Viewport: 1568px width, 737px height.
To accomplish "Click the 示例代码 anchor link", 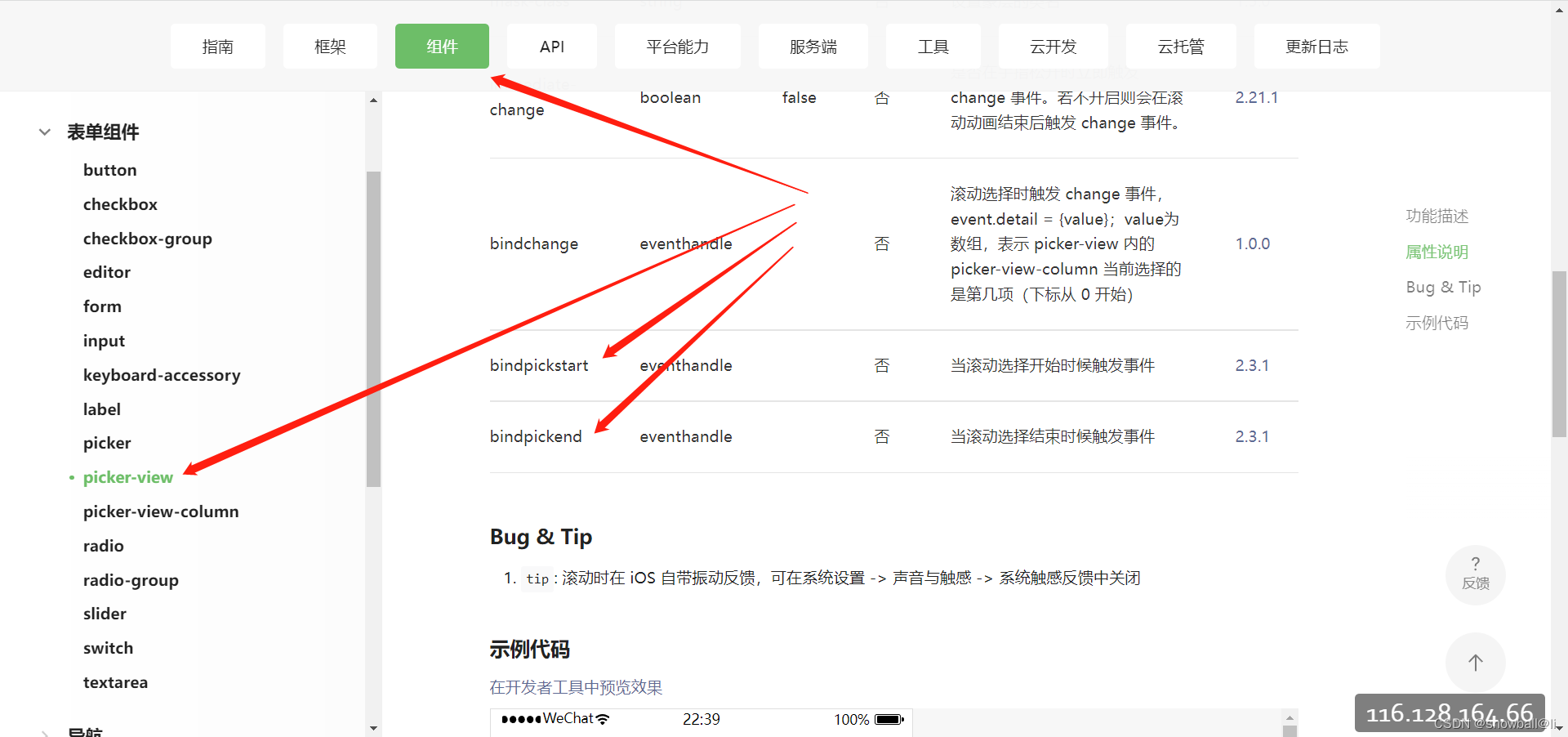I will tap(1437, 322).
